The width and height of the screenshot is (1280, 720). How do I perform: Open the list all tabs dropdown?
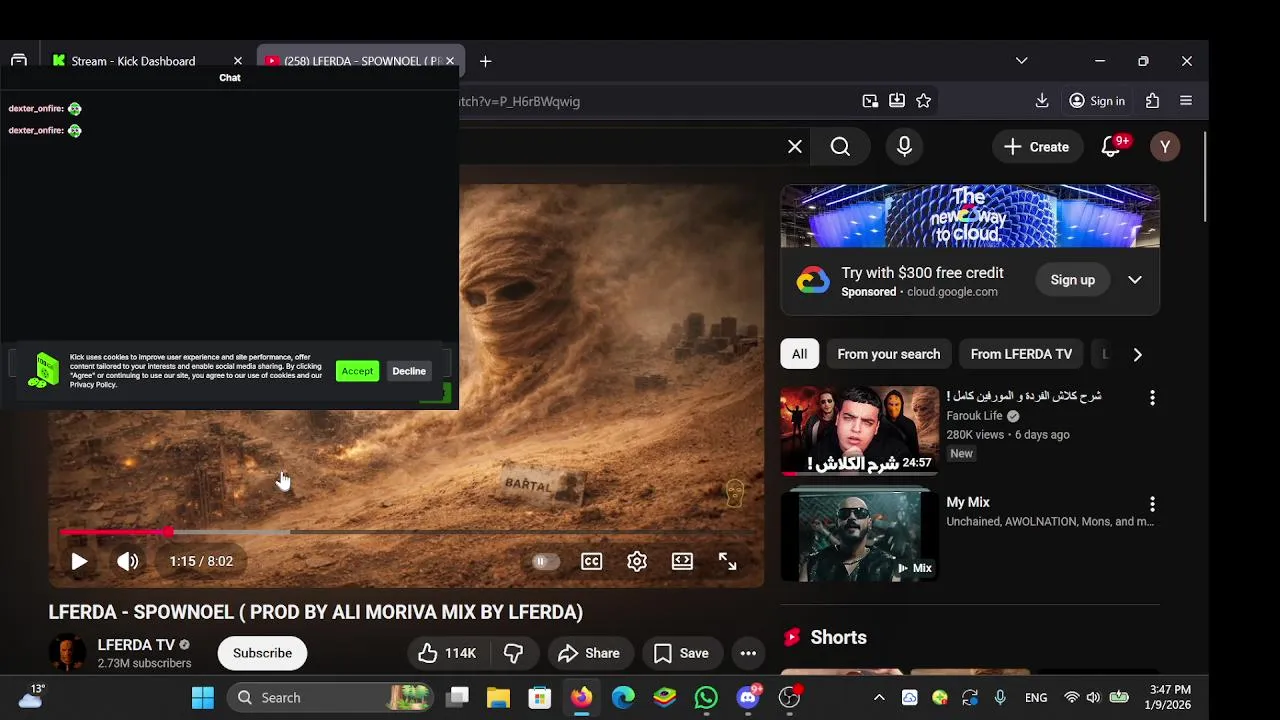[1021, 61]
